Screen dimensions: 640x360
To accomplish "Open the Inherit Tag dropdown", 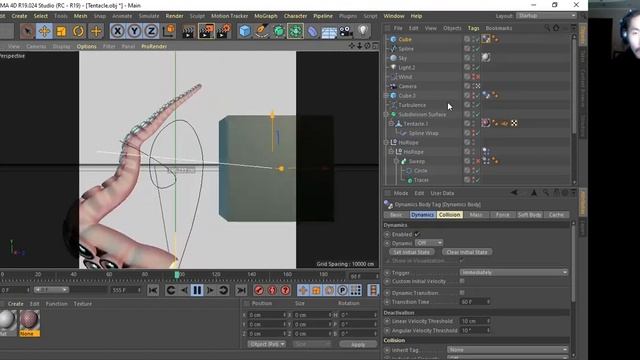I will click(x=508, y=350).
